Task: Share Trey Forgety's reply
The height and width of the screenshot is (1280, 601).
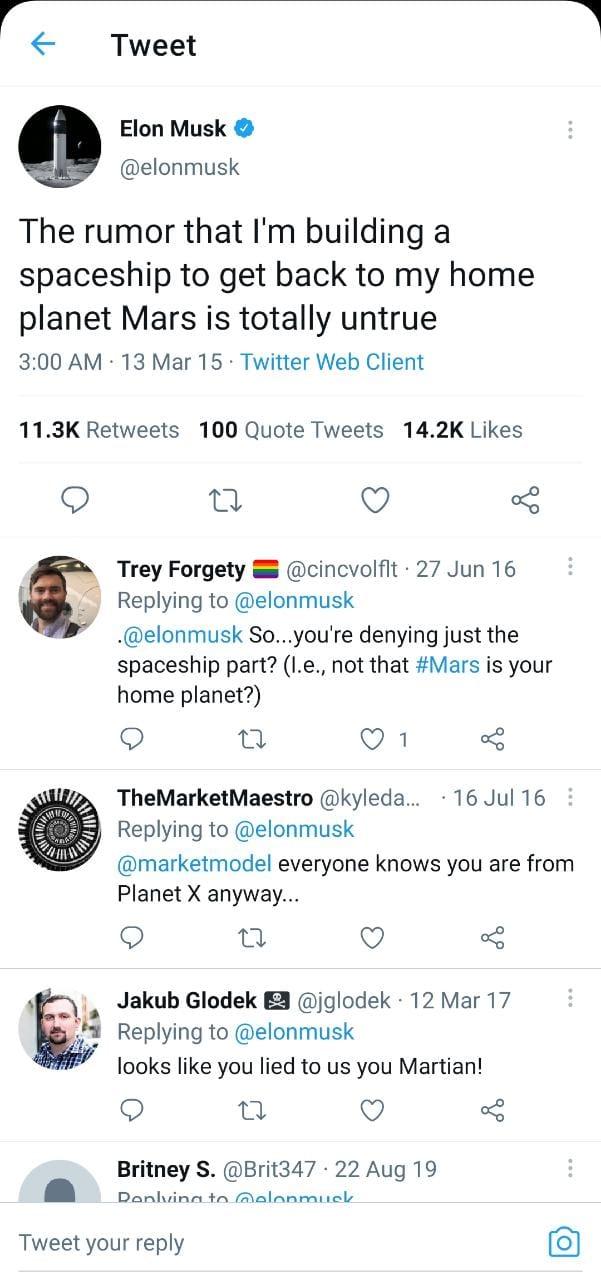Action: click(493, 739)
